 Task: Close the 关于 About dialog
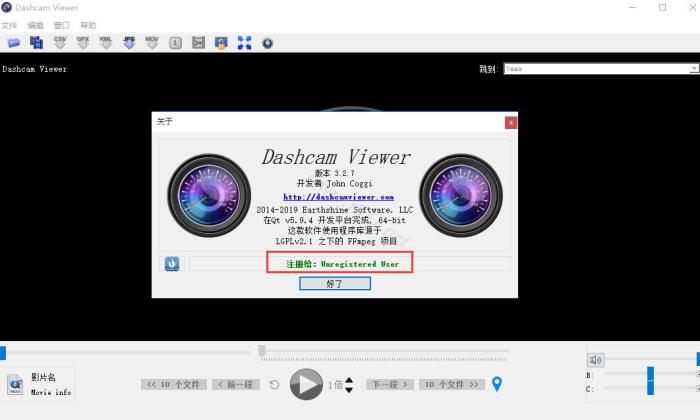[511, 122]
